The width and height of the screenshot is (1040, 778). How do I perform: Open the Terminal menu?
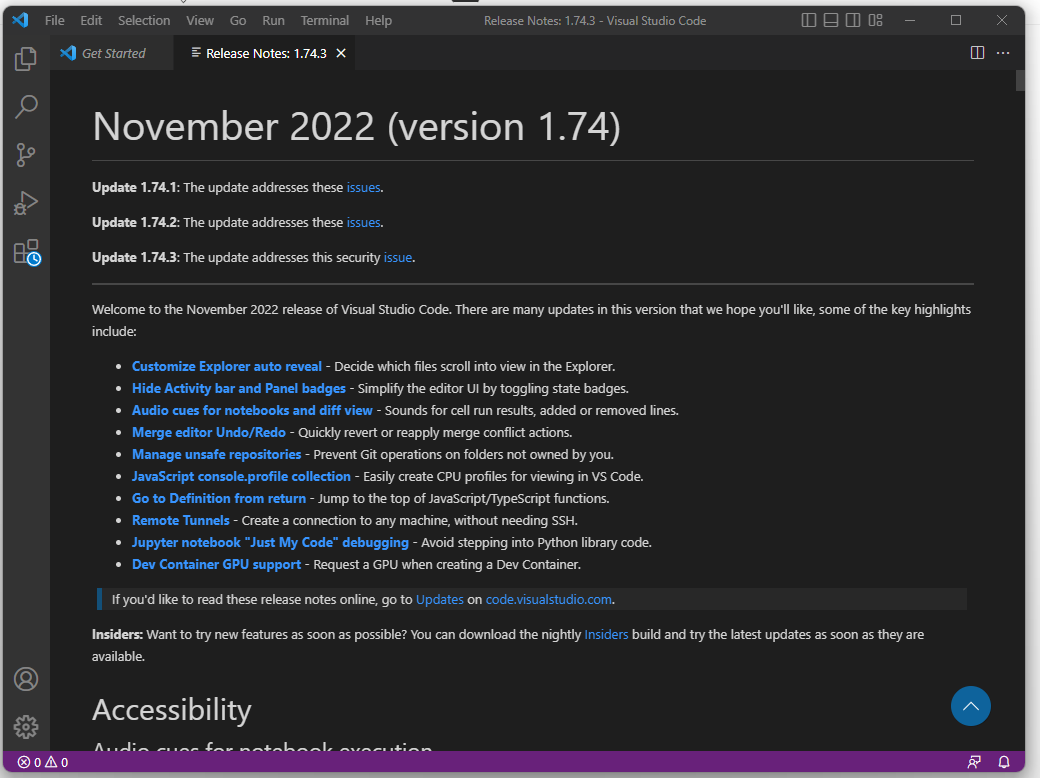coord(324,21)
